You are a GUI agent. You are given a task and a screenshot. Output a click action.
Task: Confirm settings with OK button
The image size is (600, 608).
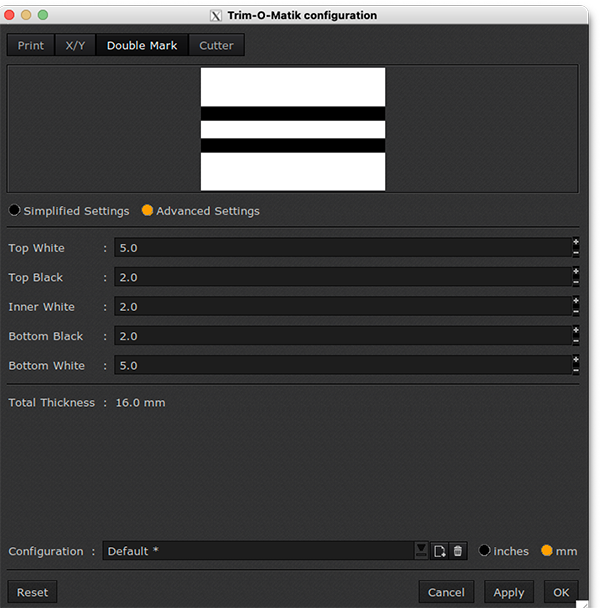coord(561,592)
